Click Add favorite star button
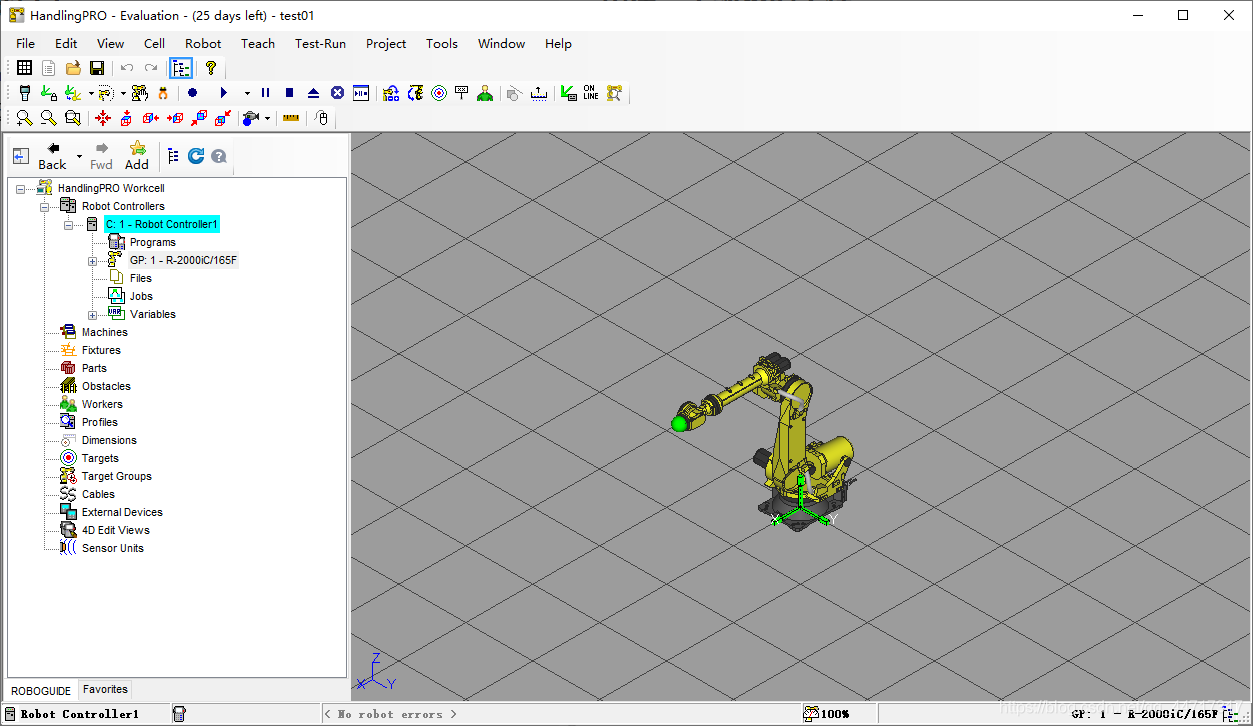Image resolution: width=1253 pixels, height=726 pixels. [x=137, y=156]
